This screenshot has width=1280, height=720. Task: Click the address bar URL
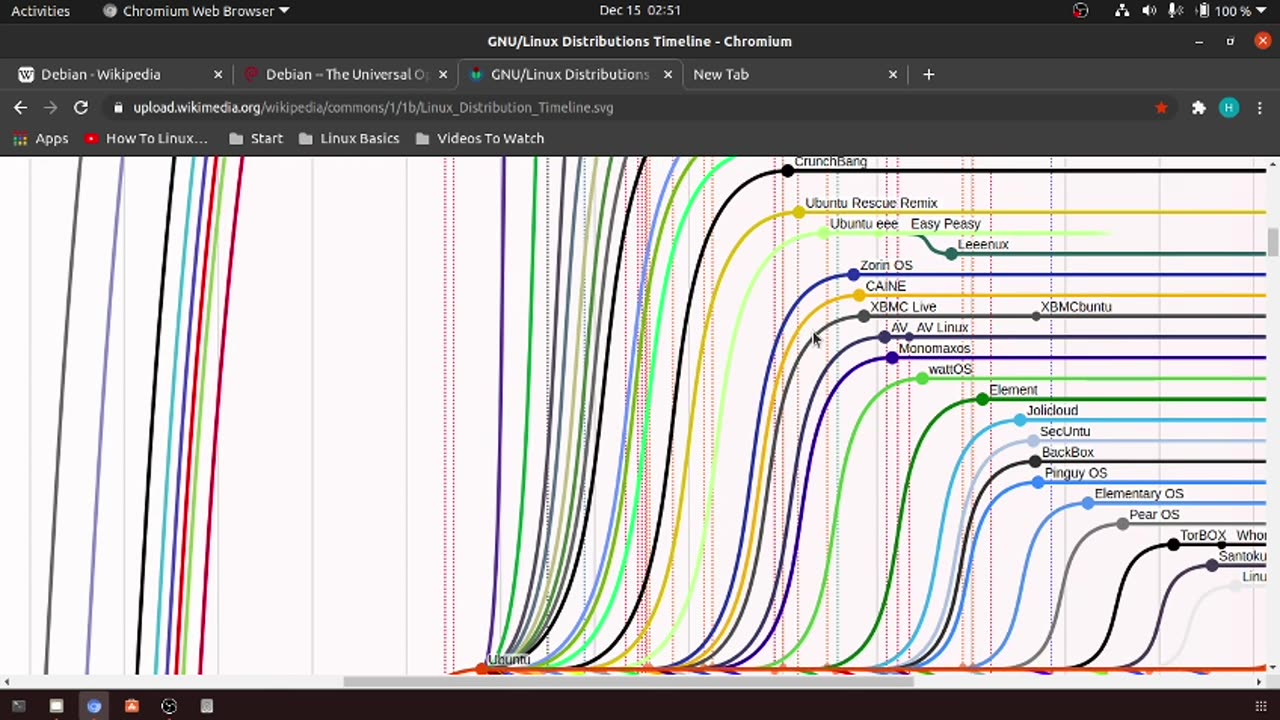373,107
